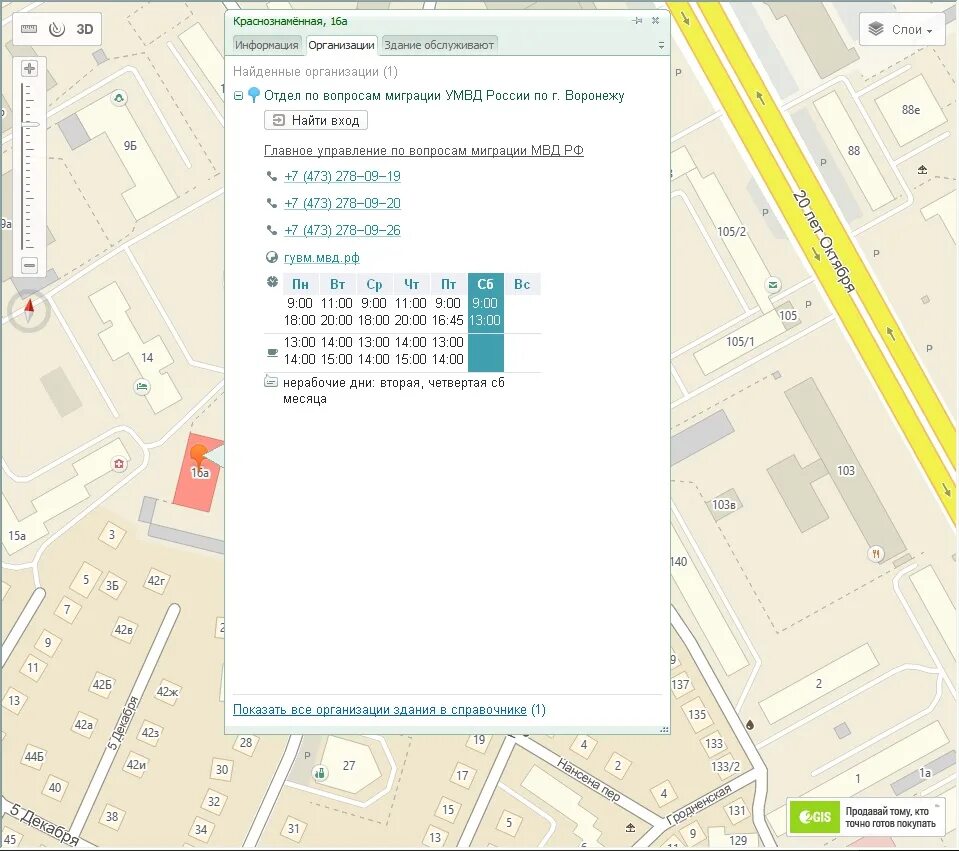The image size is (959, 851).
Task: Click the orange marker on building 16а
Action: [x=198, y=456]
